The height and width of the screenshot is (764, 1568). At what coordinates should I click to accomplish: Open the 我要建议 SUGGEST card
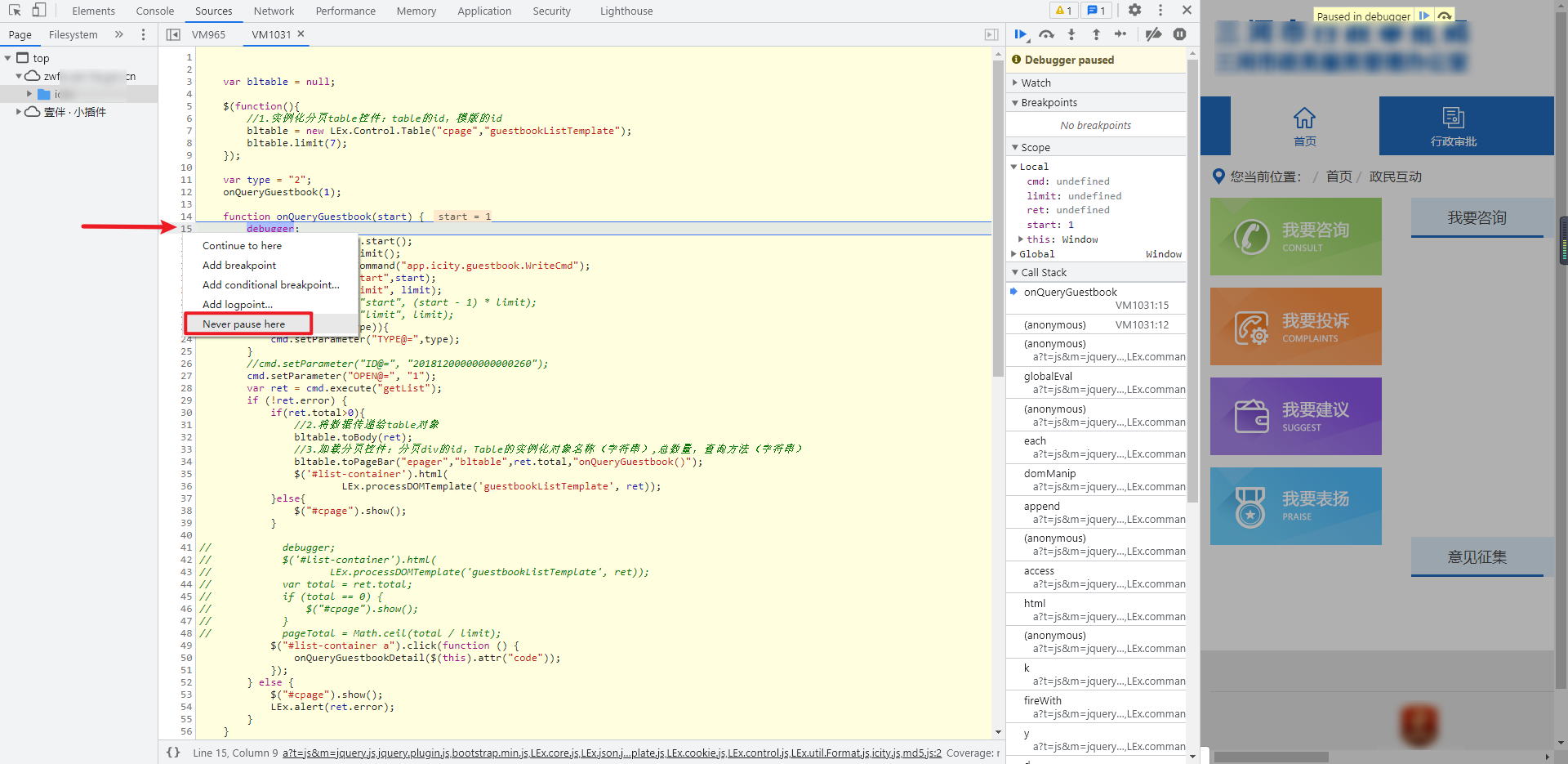click(x=1295, y=416)
